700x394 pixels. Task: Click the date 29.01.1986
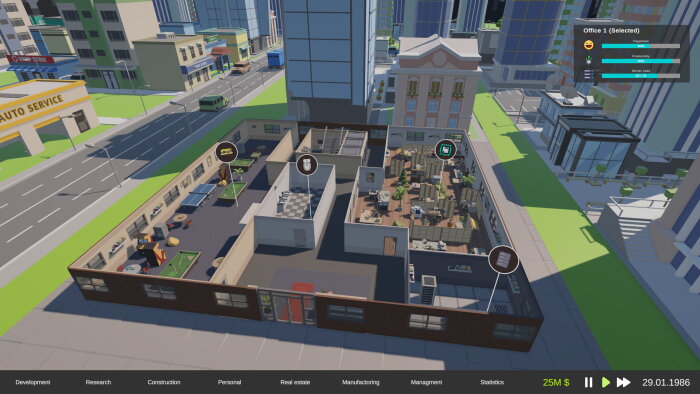[666, 382]
